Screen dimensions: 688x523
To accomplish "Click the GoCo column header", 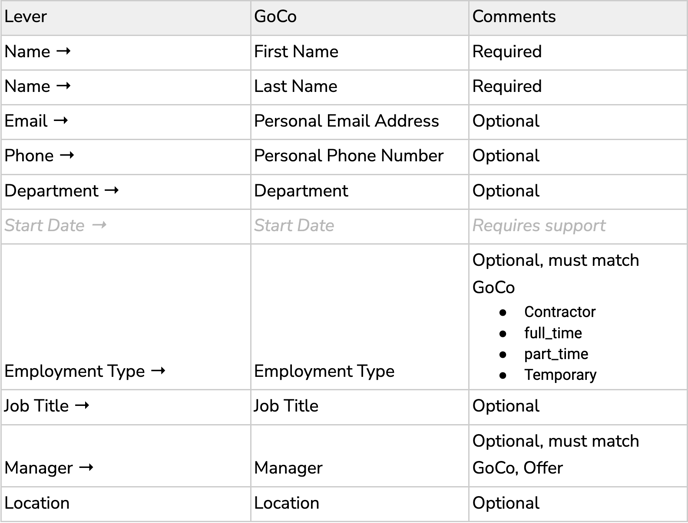I will point(359,18).
